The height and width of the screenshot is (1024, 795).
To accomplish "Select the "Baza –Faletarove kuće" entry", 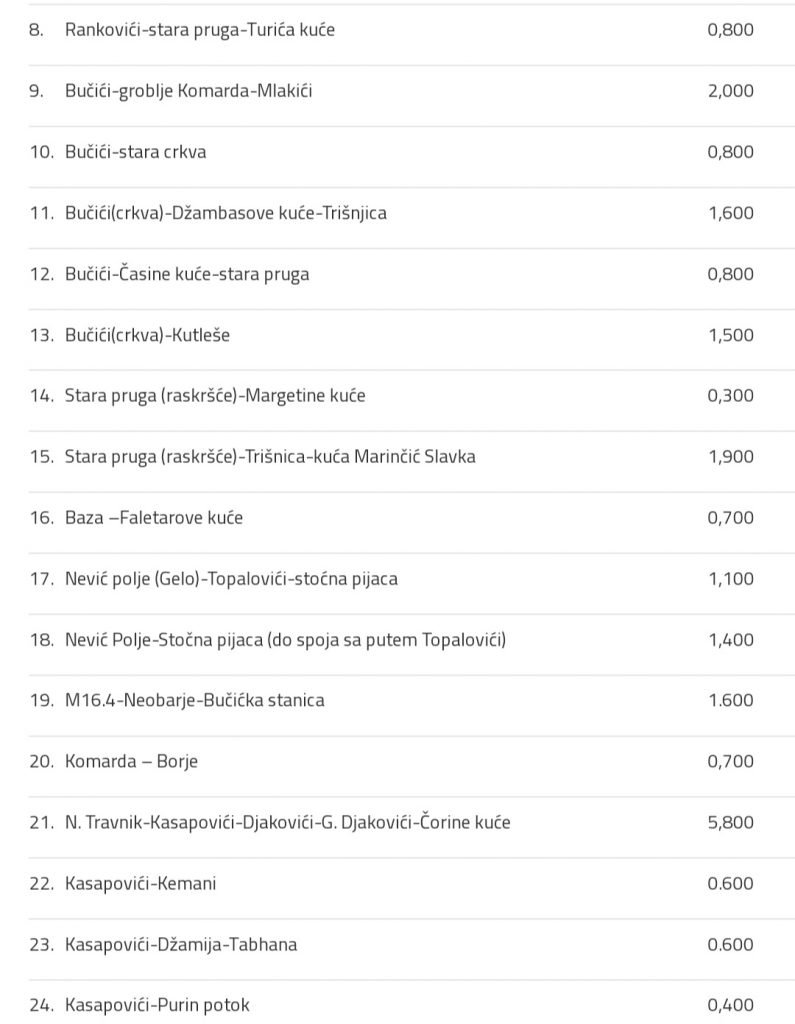I will pos(154,518).
